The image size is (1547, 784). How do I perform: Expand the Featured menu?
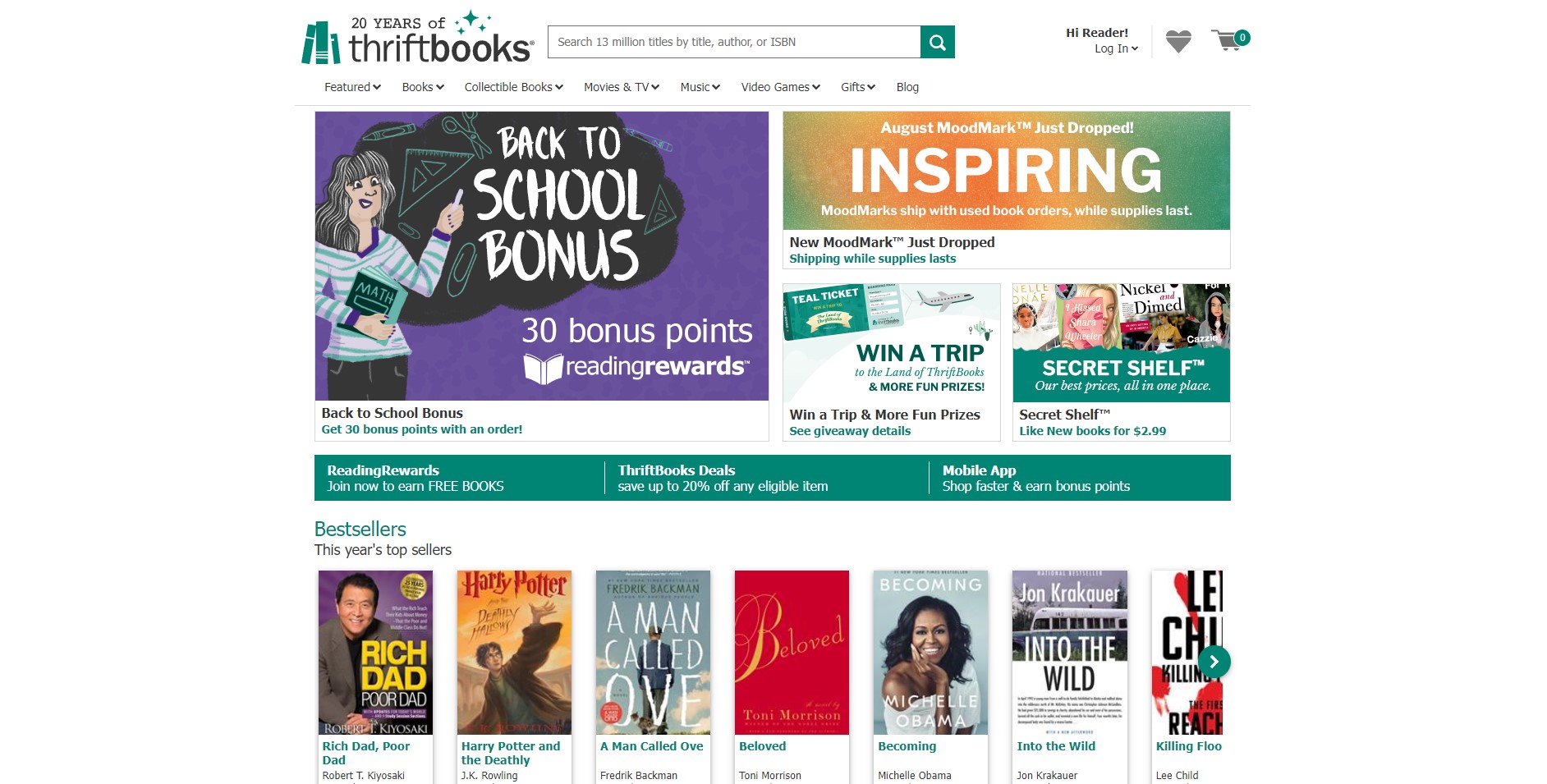tap(352, 87)
